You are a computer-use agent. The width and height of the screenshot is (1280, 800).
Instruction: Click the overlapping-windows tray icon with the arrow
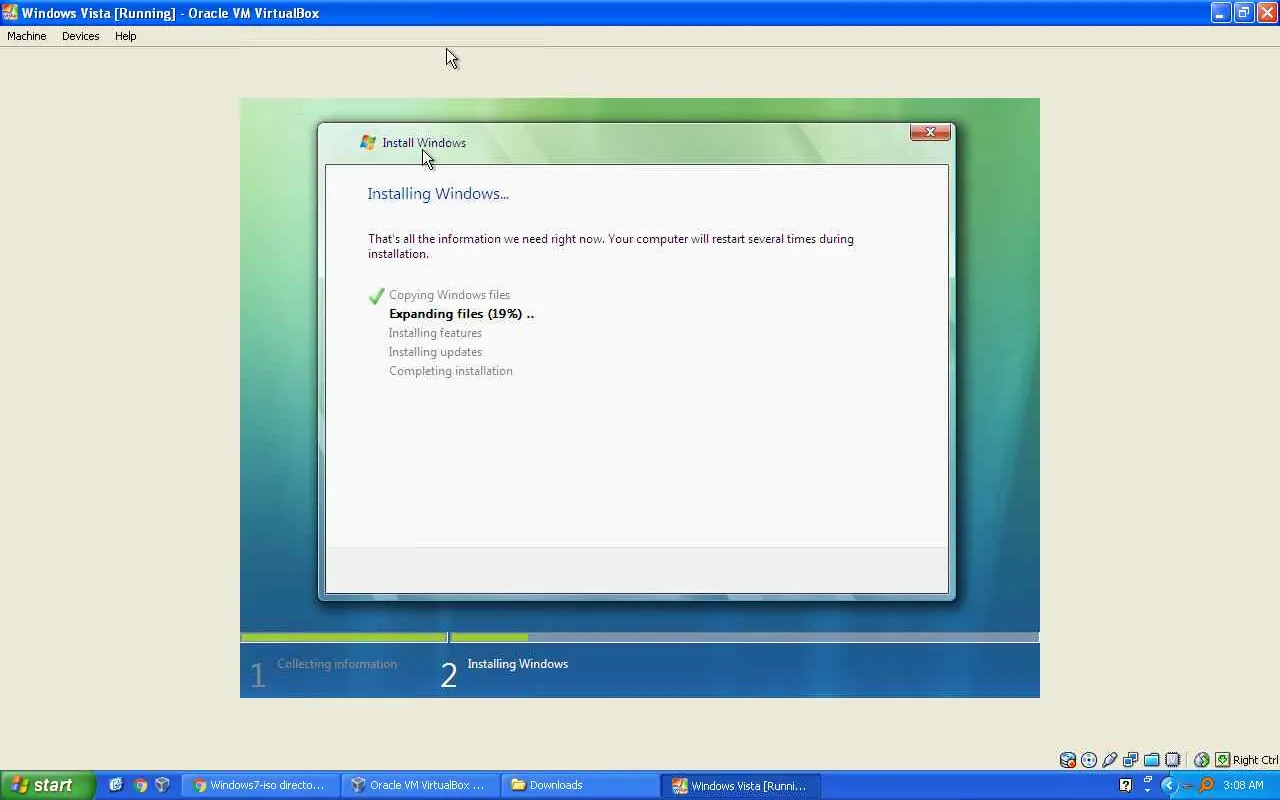pos(1147,784)
